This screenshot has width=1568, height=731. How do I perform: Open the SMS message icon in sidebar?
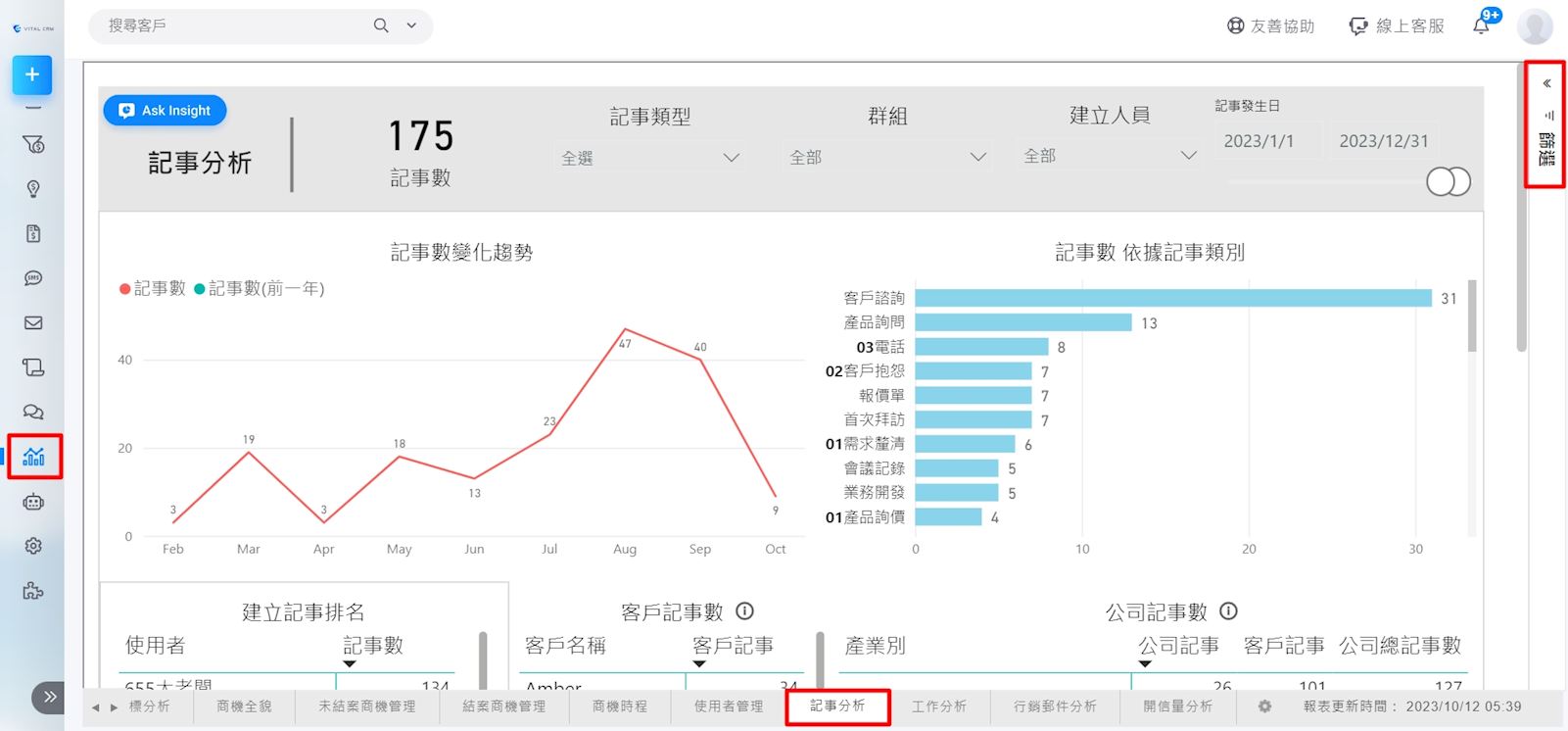click(33, 278)
